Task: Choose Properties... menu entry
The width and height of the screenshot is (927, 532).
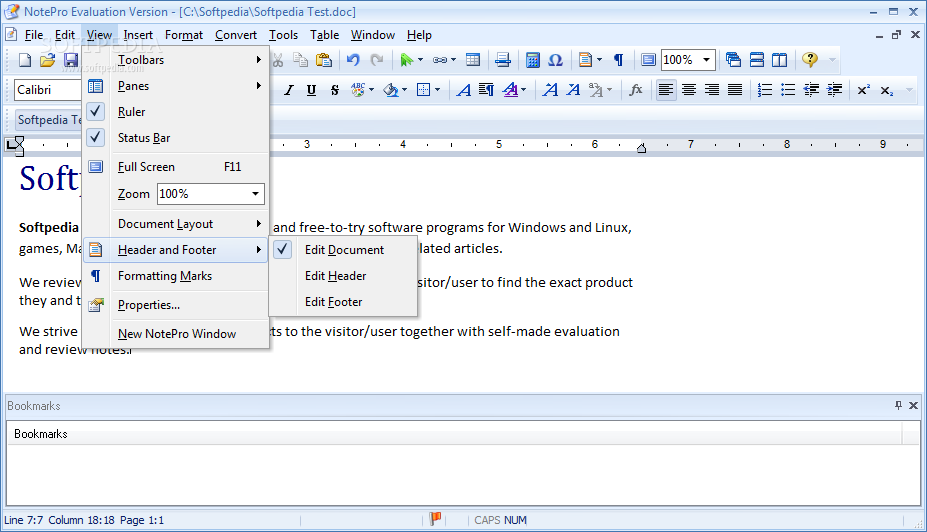Action: click(x=176, y=305)
